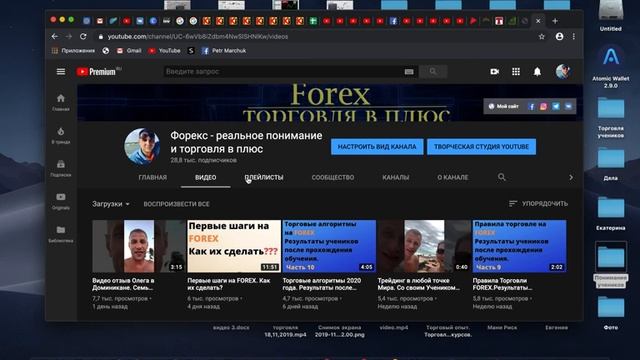Open the СООБЩЕСТВО tab
The height and width of the screenshot is (360, 640).
point(333,177)
